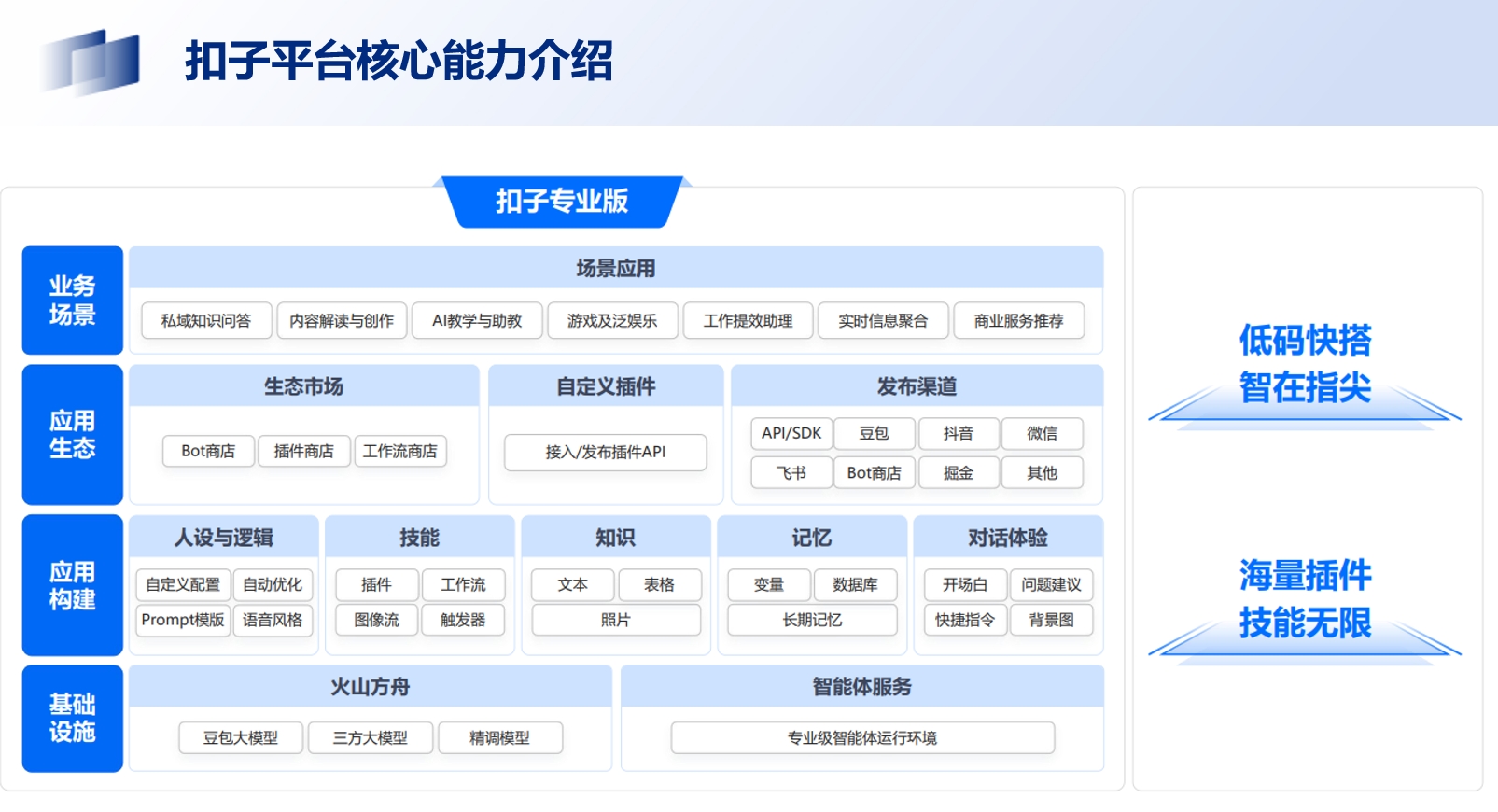
Task: Click the 背景图 box
Action: 1052,620
